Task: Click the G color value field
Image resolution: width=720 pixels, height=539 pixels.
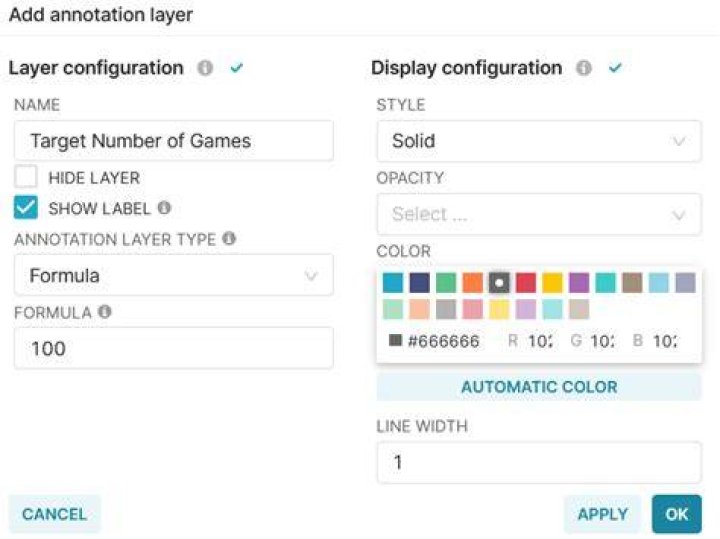Action: 602,341
